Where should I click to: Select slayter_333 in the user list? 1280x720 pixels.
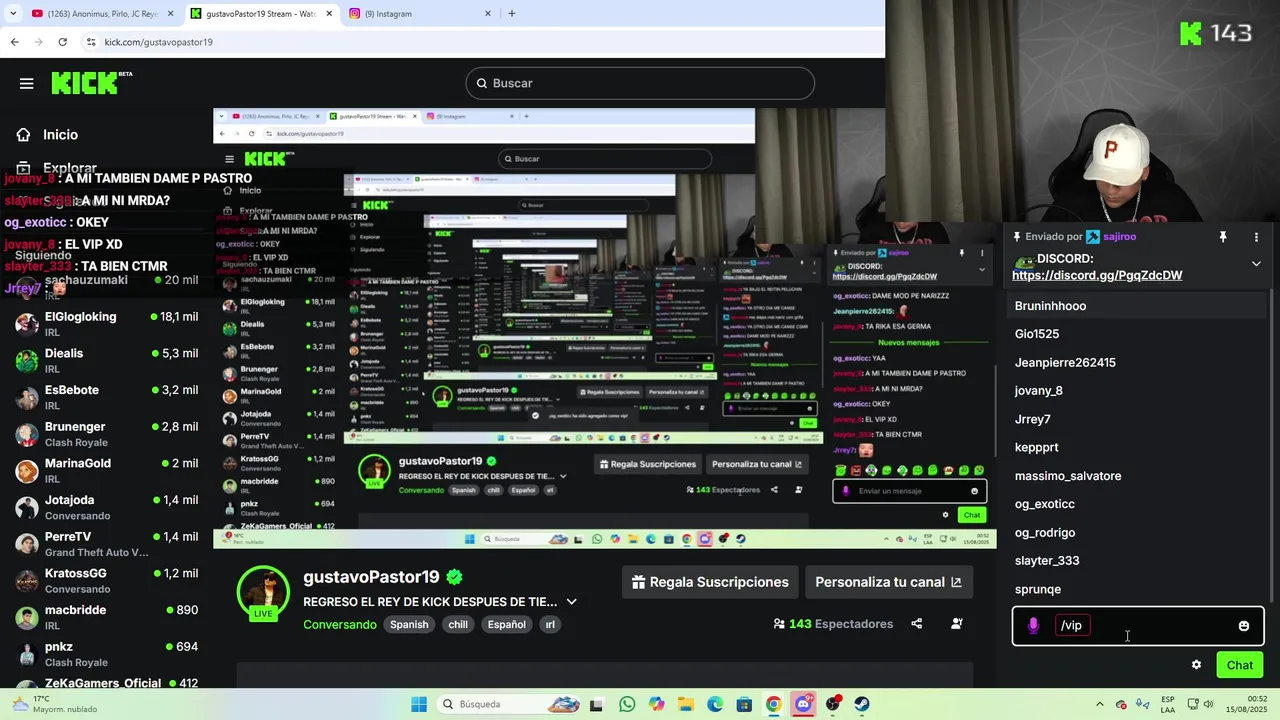point(1047,561)
